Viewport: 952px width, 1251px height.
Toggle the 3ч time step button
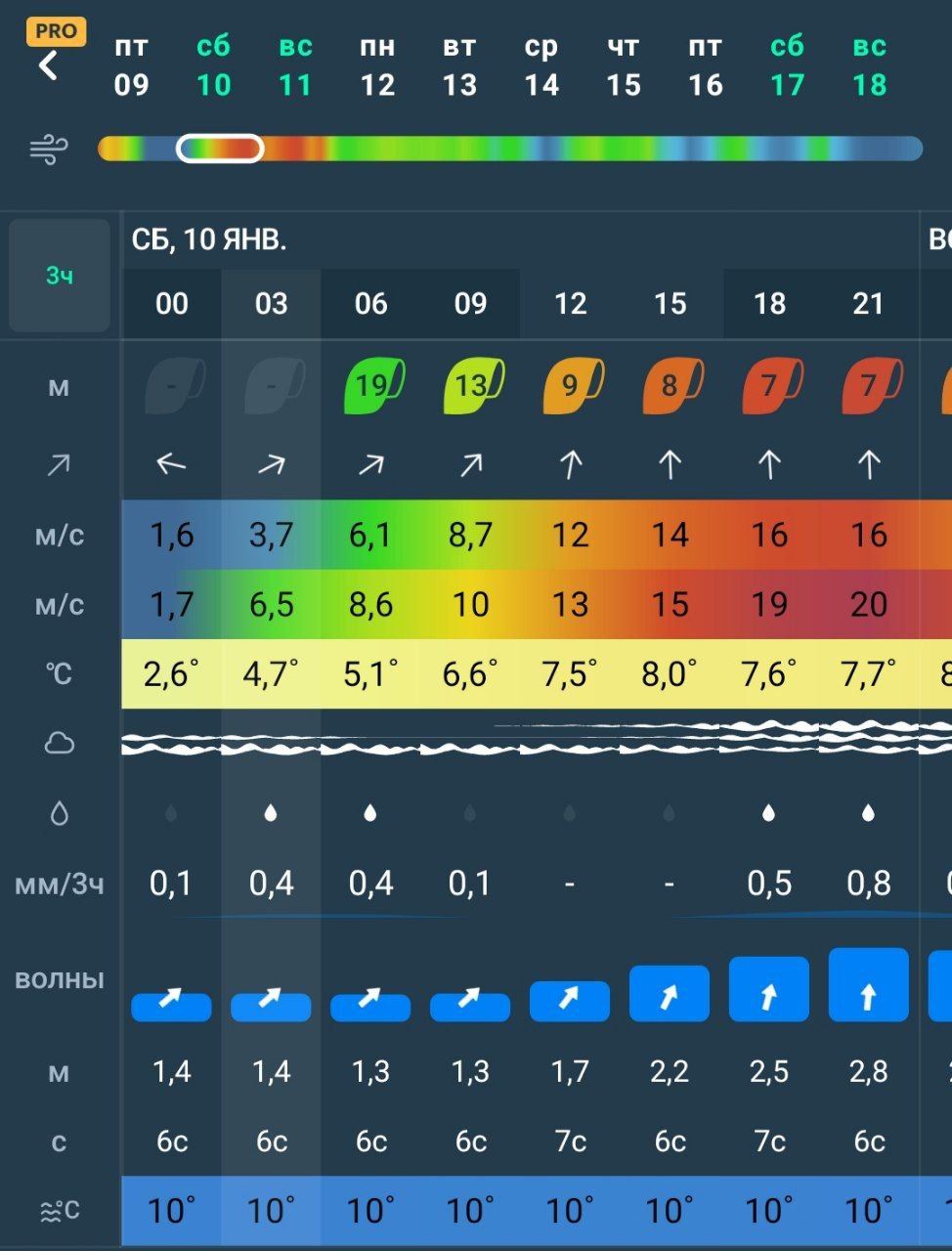[60, 277]
